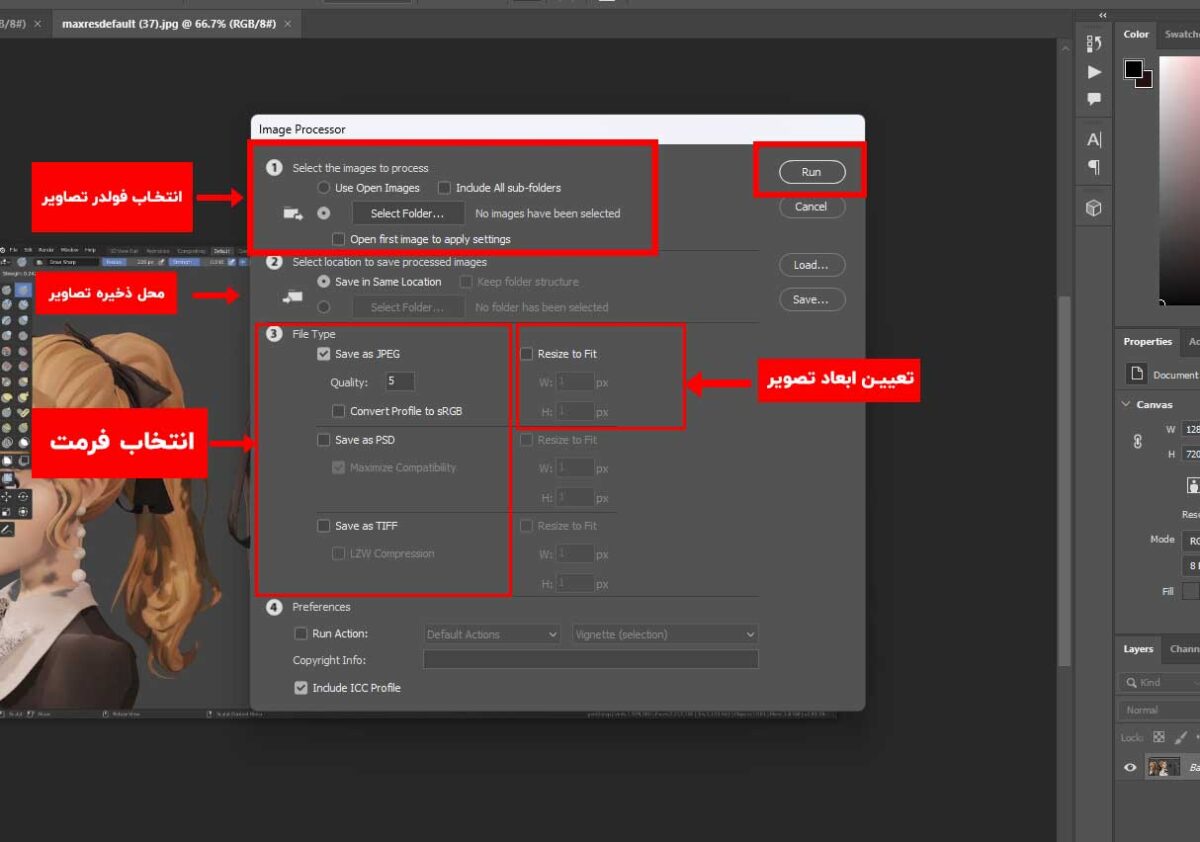The image size is (1200, 842).
Task: Enable the Save as TIFF checkbox
Action: point(323,525)
